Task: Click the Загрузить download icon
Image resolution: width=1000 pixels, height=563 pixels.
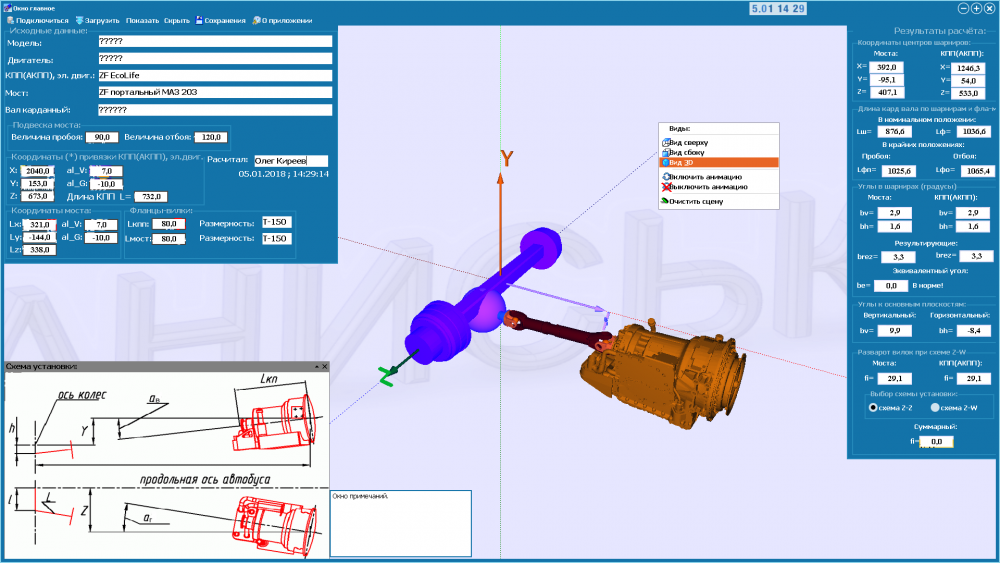Action: [x=80, y=20]
